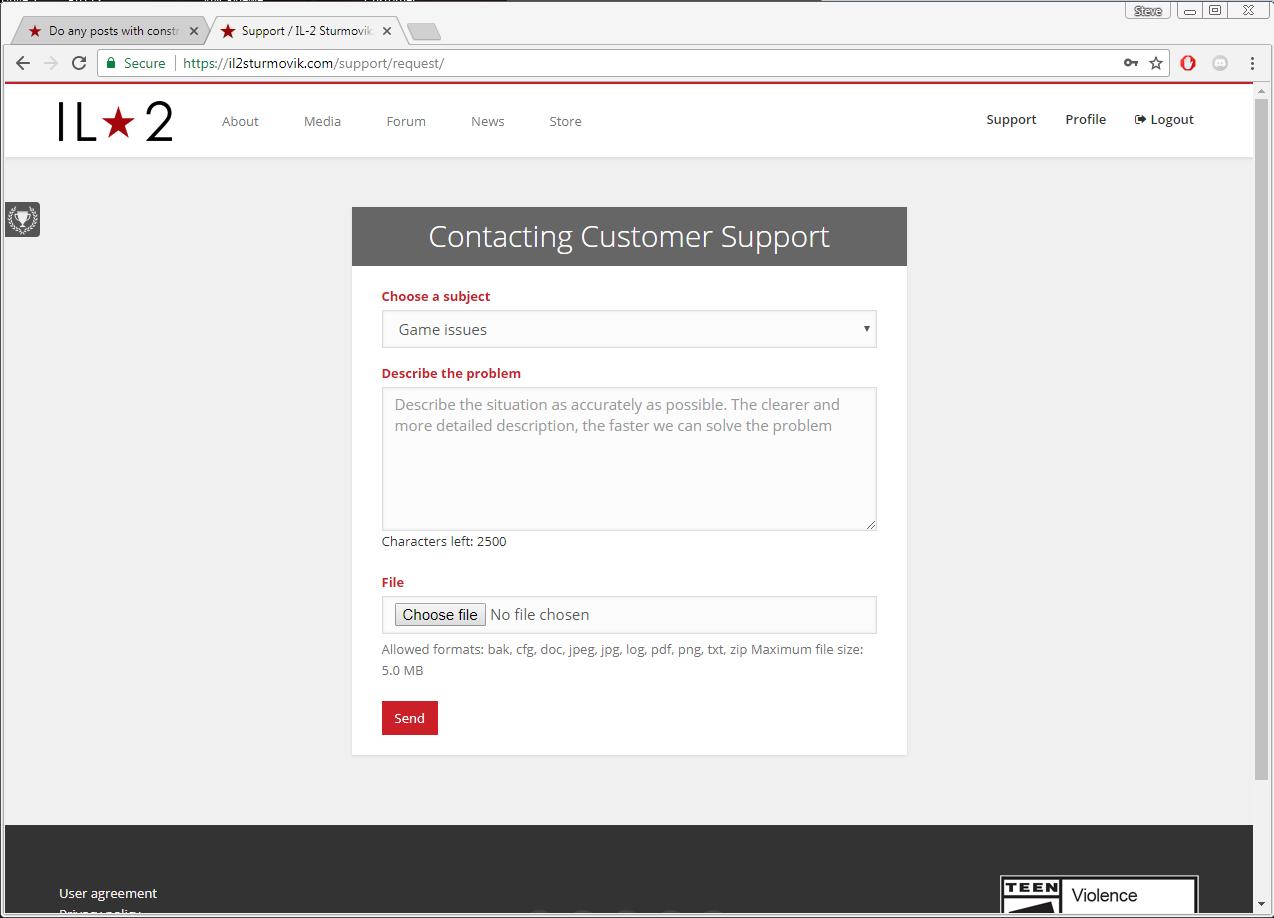Image resolution: width=1274 pixels, height=918 pixels.
Task: Click into the Describe the problem text area
Action: pyautogui.click(x=629, y=459)
